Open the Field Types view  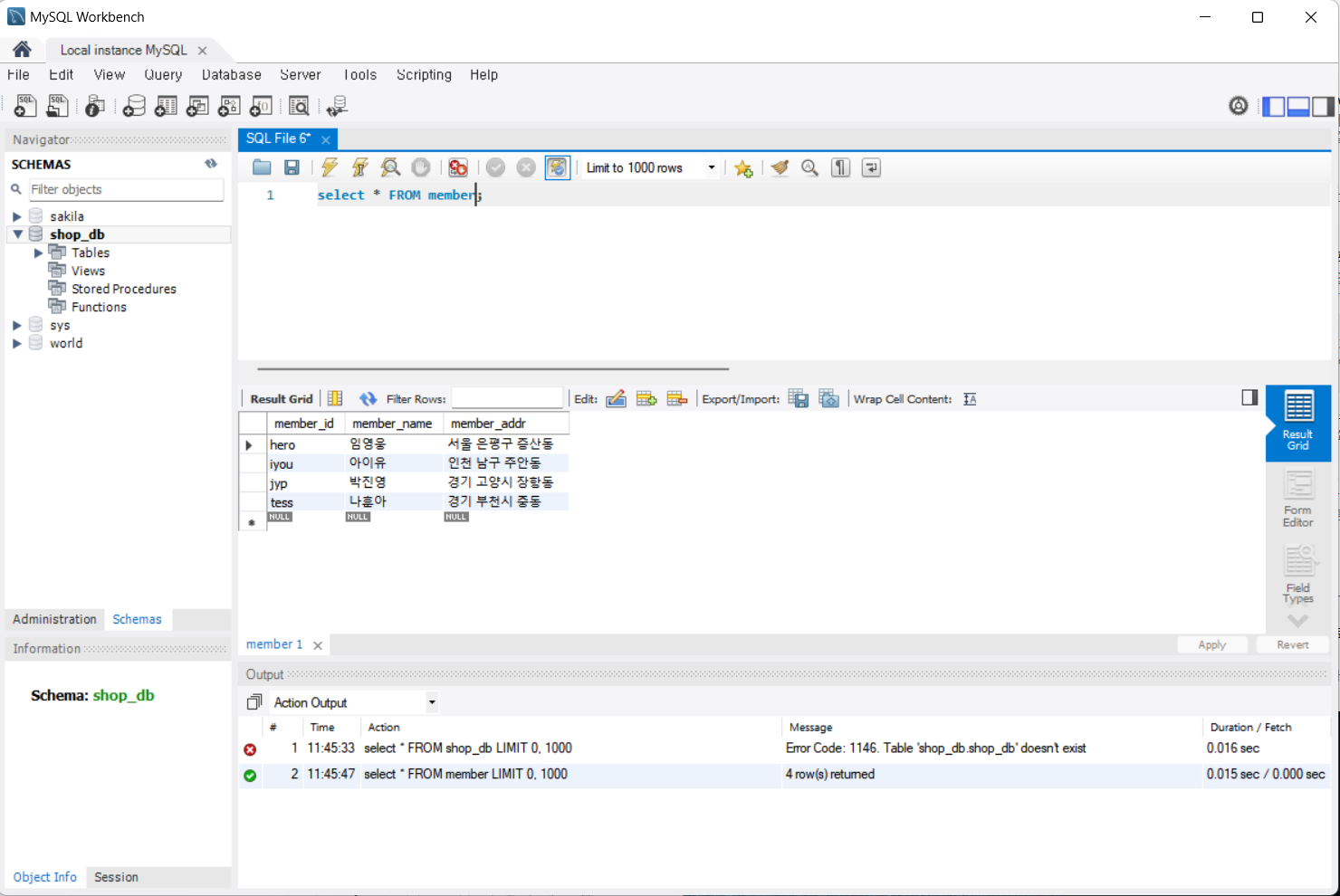click(x=1297, y=574)
